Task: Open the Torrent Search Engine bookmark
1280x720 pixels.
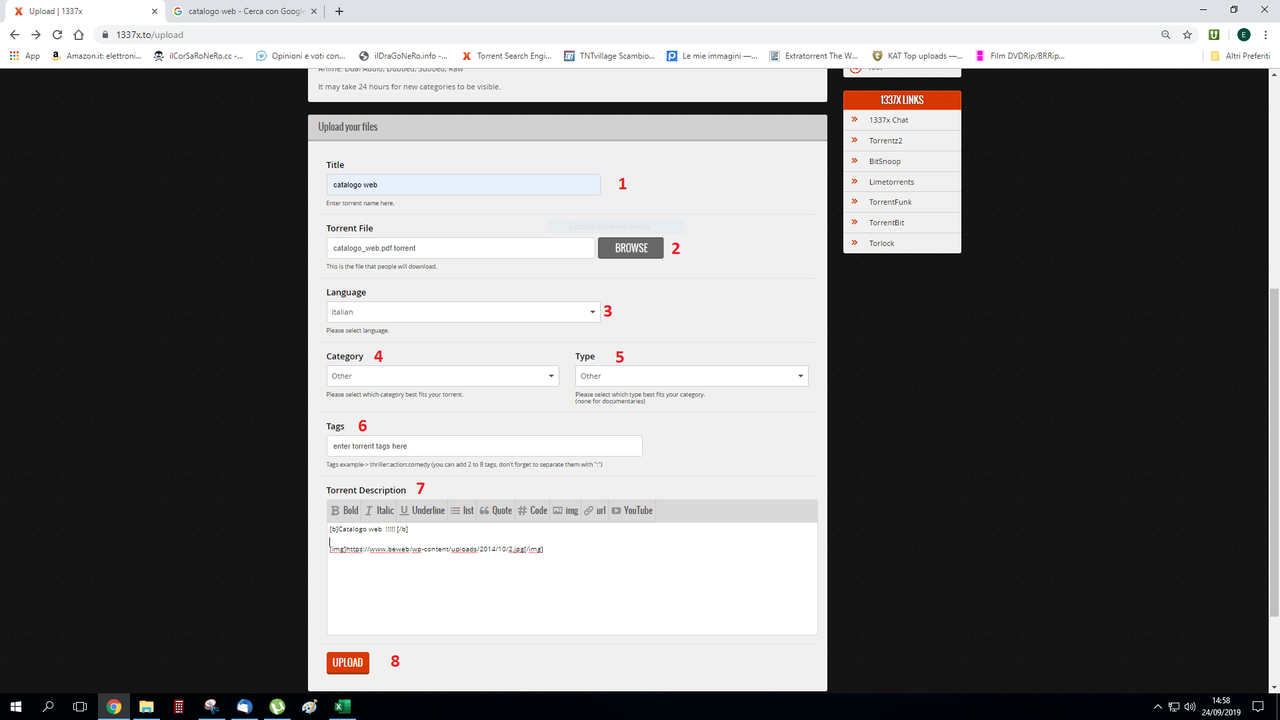Action: 506,56
